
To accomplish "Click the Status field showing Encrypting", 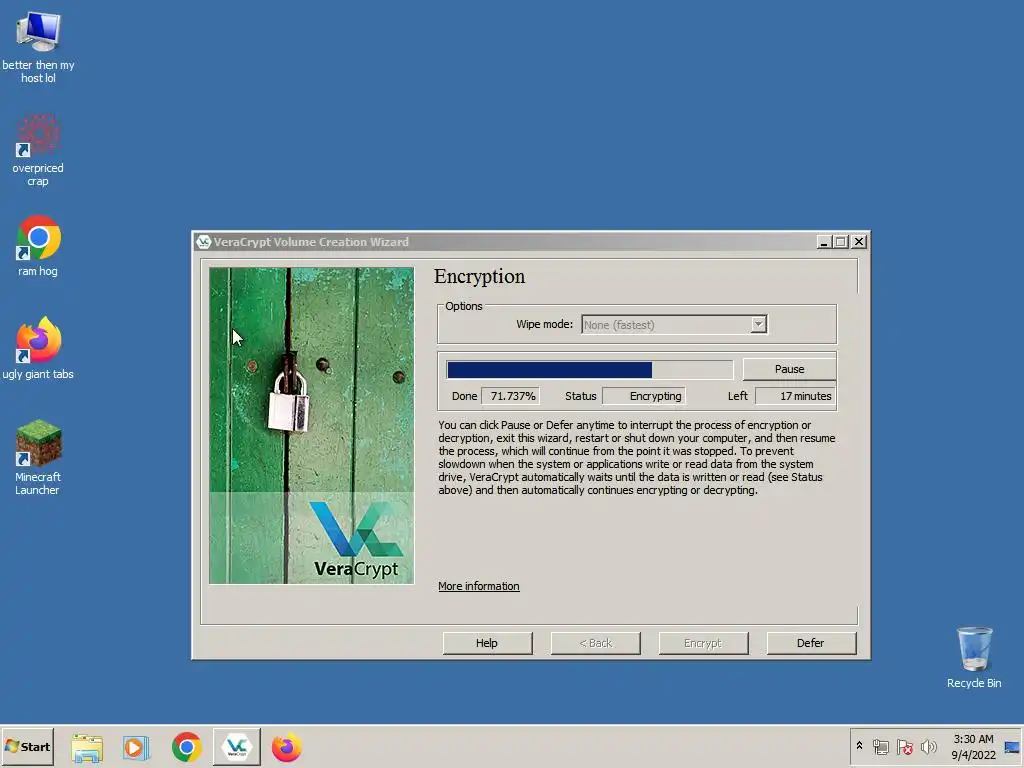I will point(644,396).
